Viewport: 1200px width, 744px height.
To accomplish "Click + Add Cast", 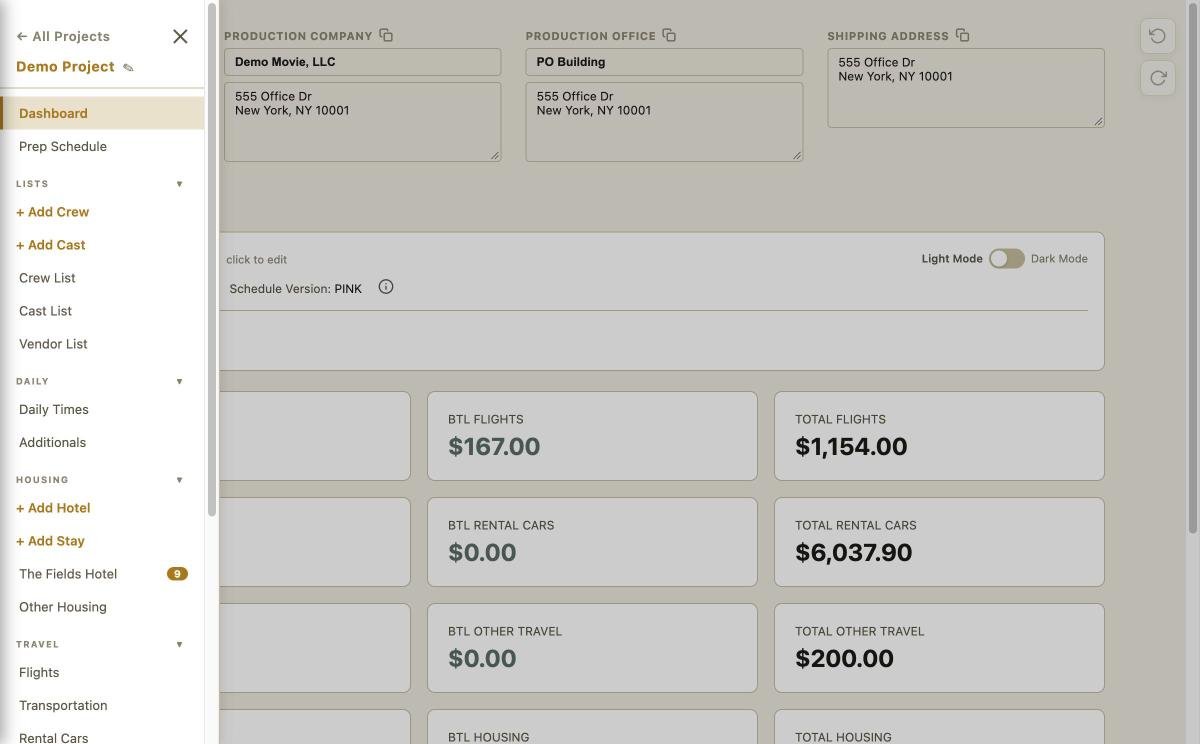I will 51,245.
